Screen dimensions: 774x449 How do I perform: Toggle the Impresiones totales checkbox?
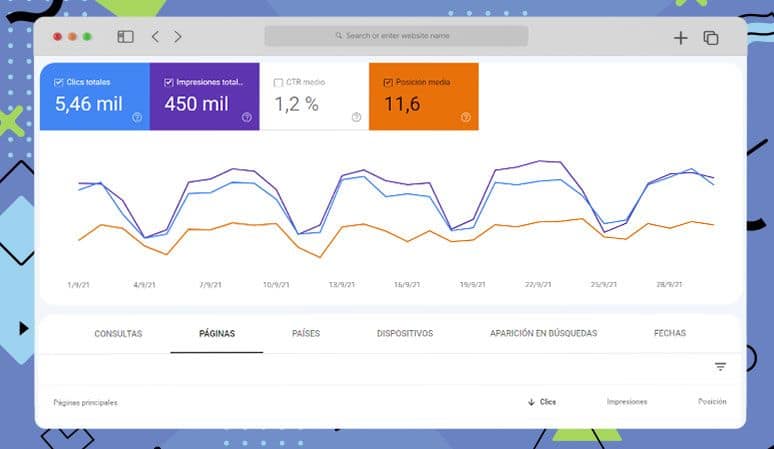(x=168, y=82)
